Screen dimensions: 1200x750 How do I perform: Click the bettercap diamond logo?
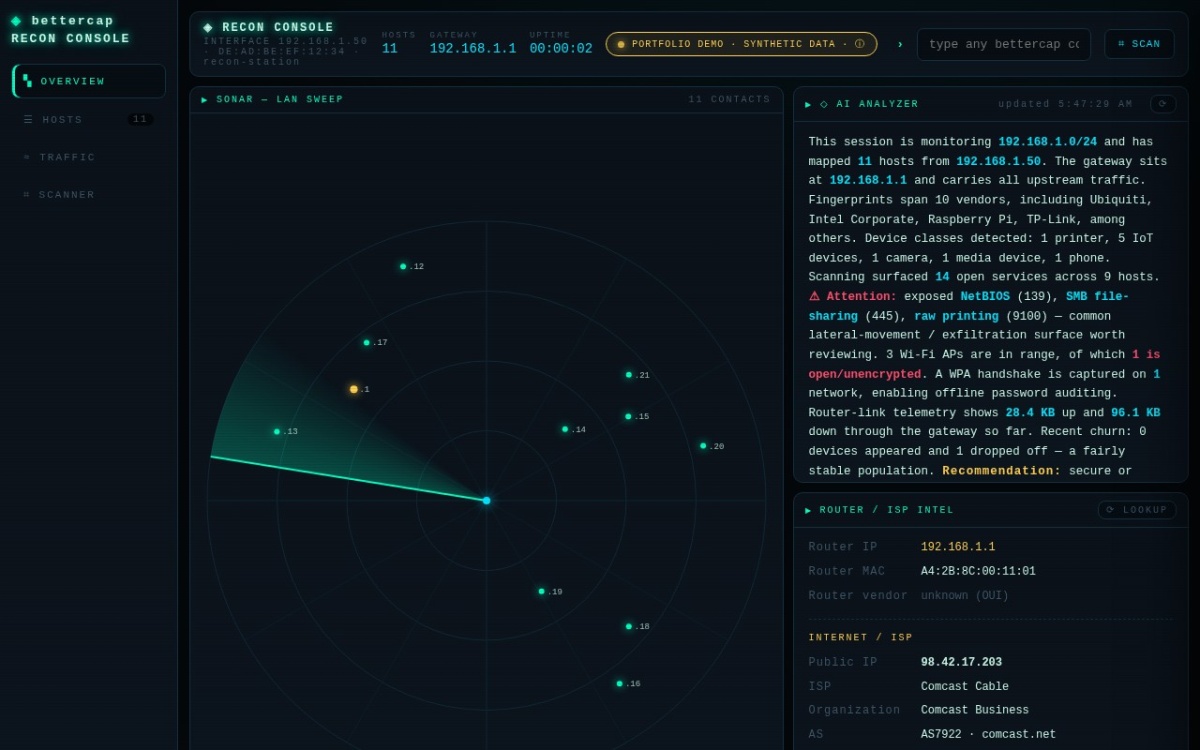16,21
